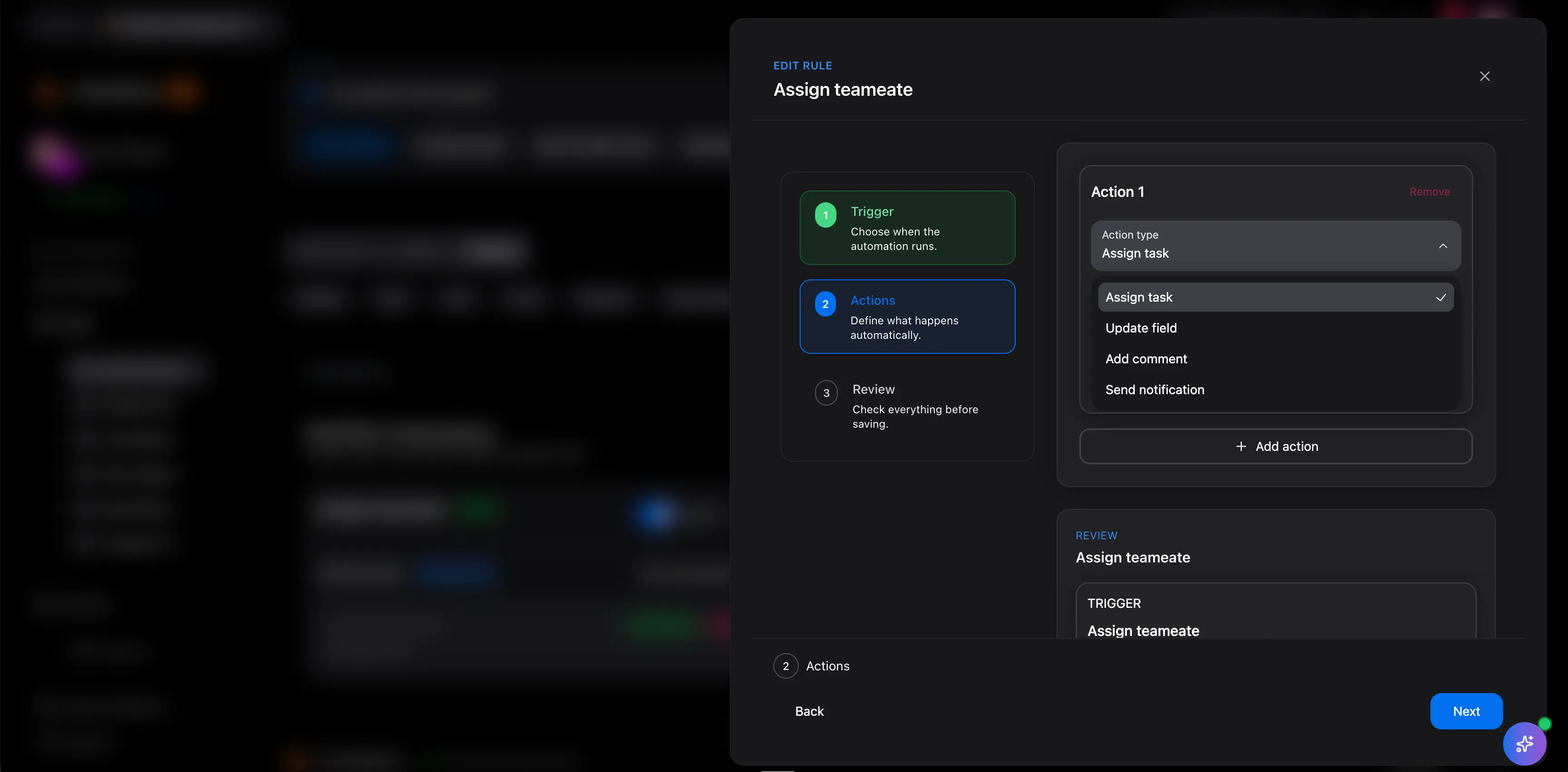Click the step 3 Review number icon
1568x772 pixels.
click(826, 392)
